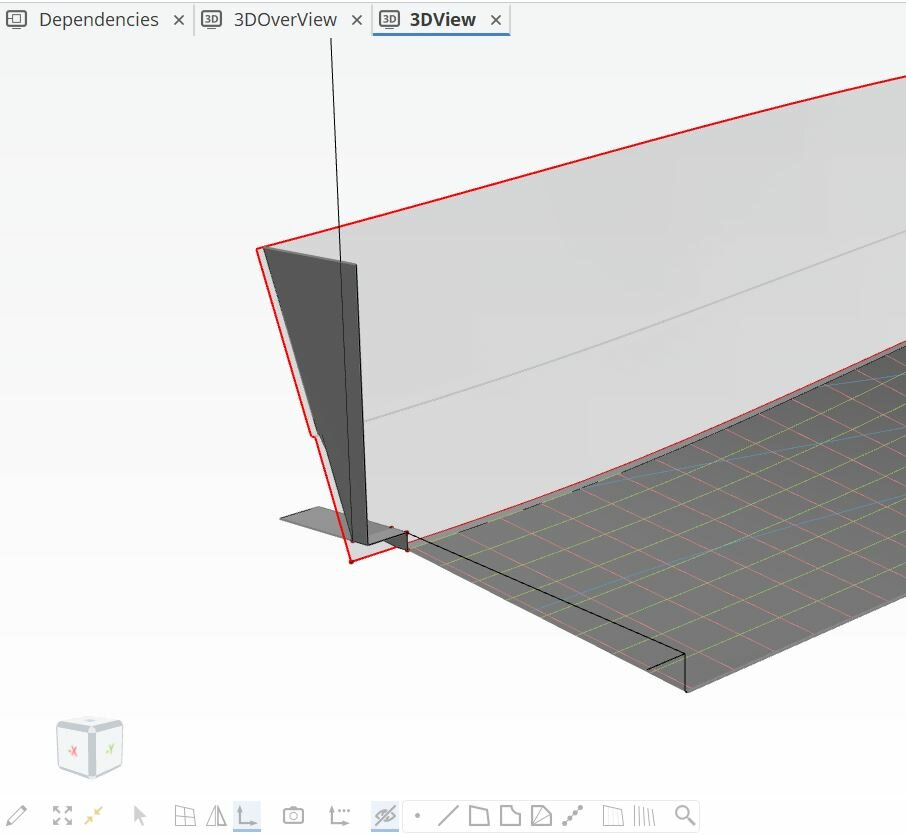Enable the point filter icon

(x=417, y=816)
